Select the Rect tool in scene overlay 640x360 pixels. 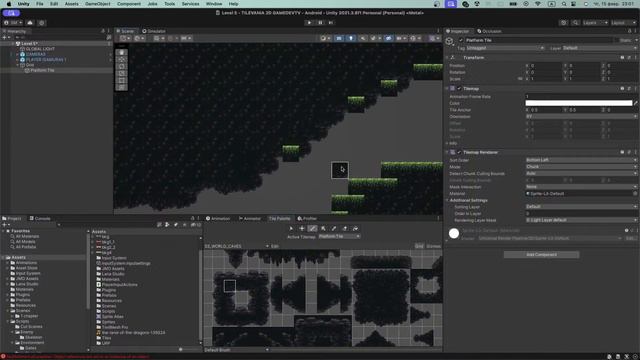[122, 80]
